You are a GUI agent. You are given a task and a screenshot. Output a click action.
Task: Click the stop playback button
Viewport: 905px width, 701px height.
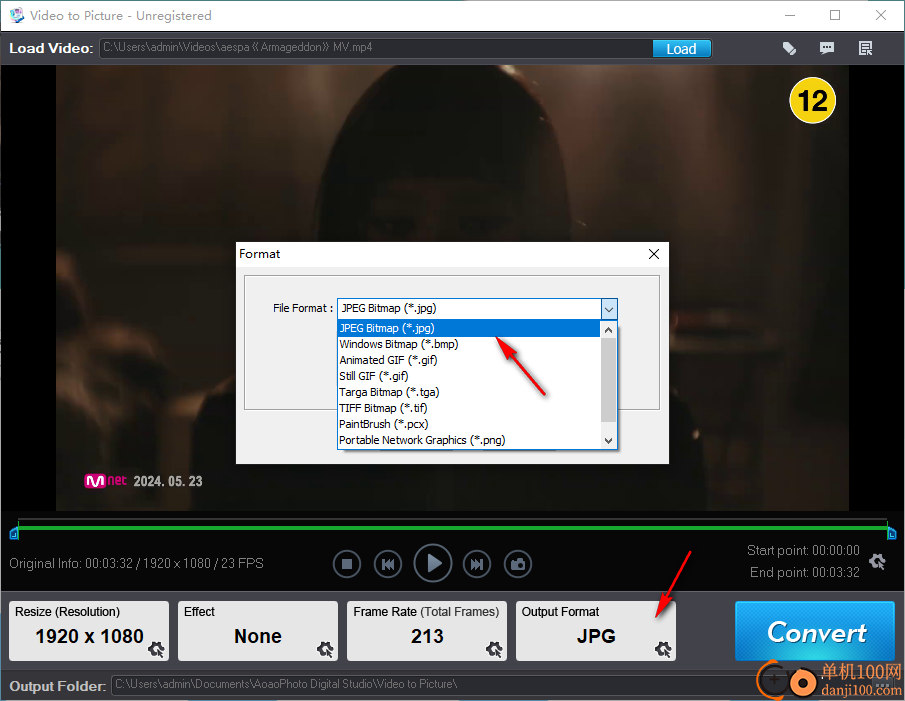click(x=347, y=564)
